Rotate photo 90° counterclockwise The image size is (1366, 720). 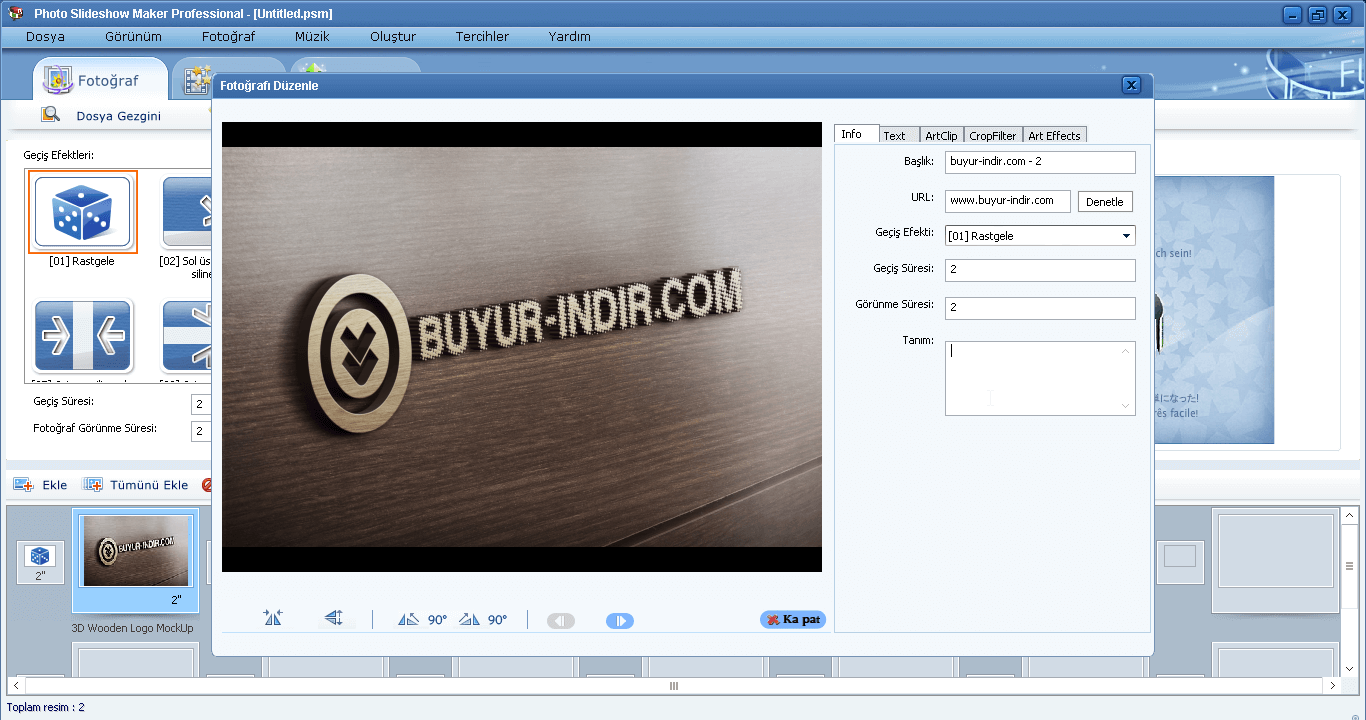click(x=422, y=620)
